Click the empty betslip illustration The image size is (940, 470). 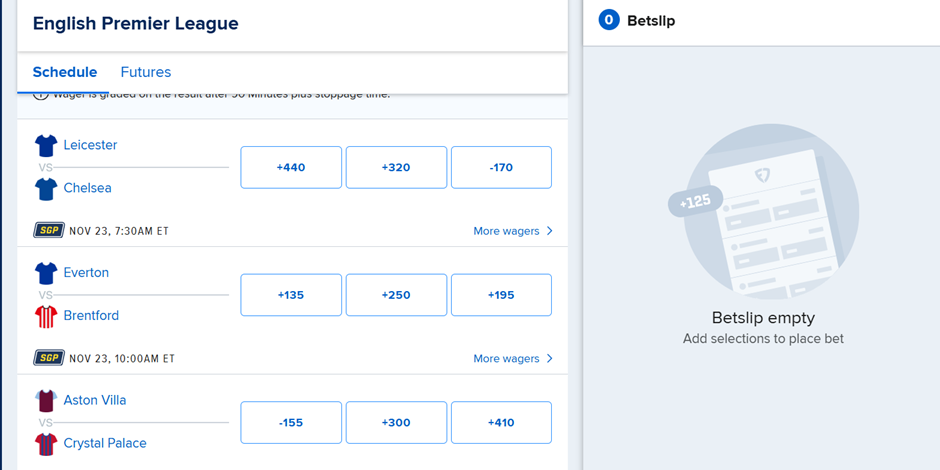[x=764, y=212]
